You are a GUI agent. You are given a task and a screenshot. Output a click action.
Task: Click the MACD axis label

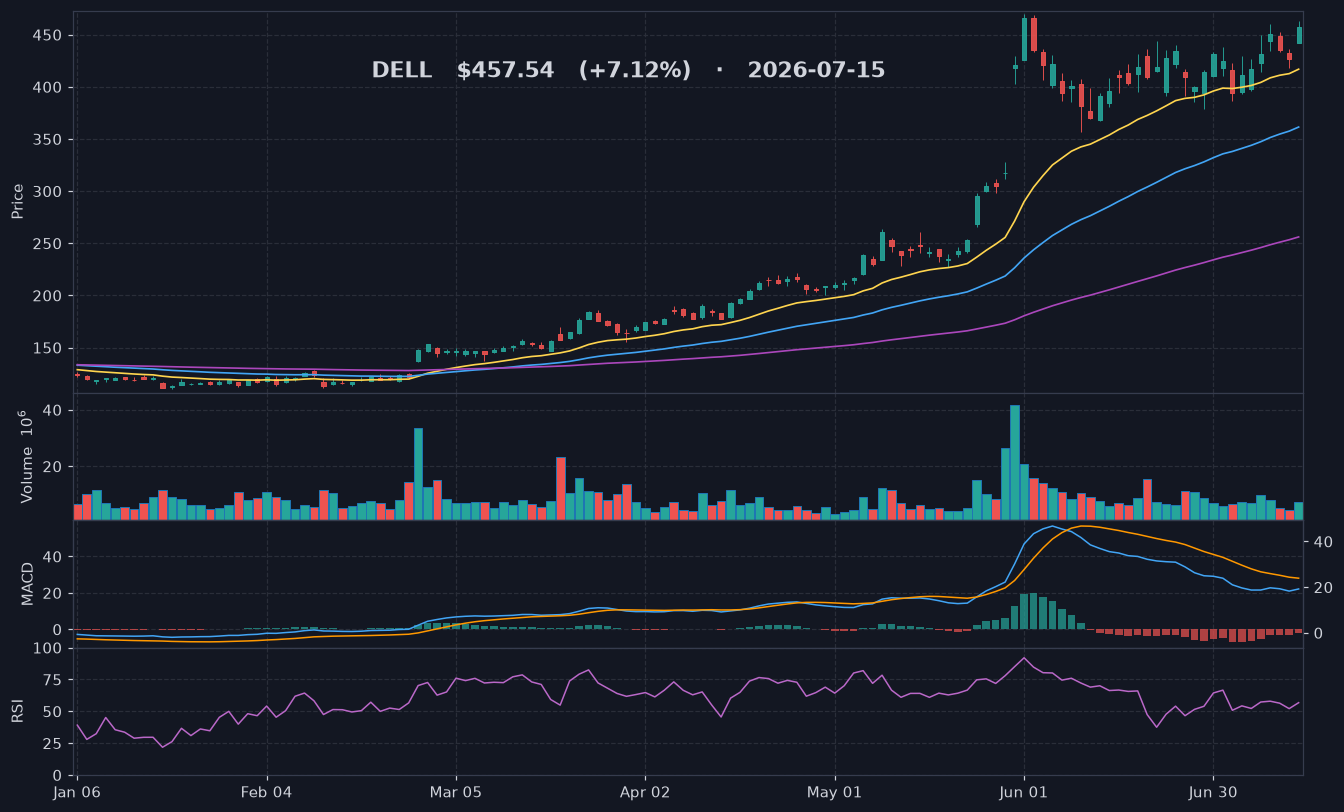27,583
